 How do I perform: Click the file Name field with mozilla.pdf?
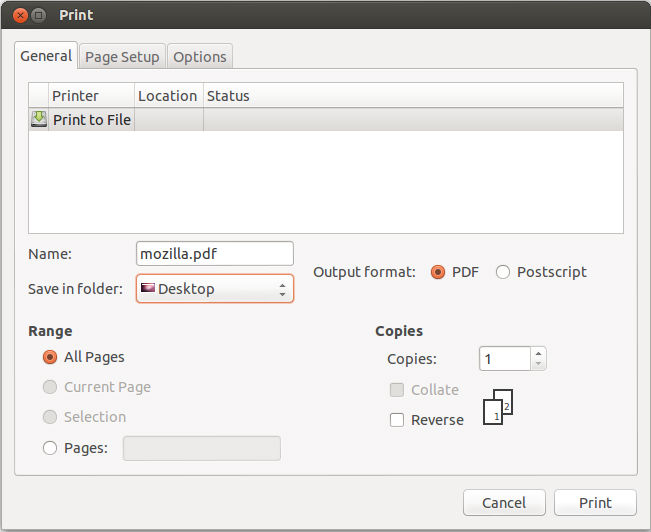pos(215,254)
